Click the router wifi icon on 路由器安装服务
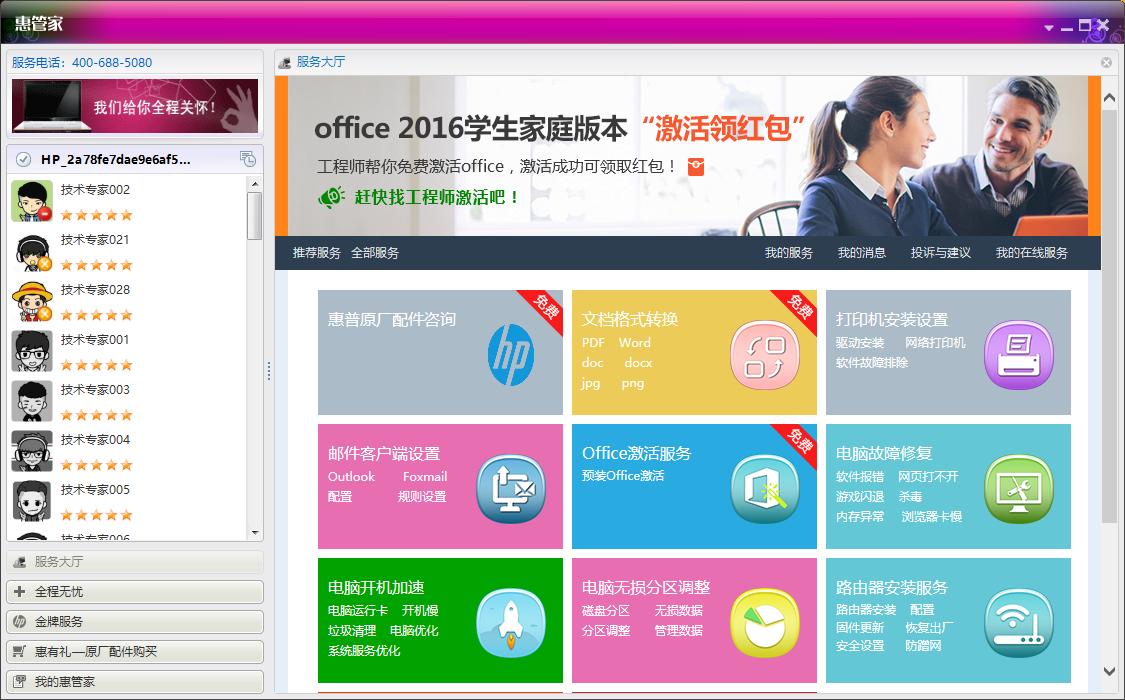 1018,623
